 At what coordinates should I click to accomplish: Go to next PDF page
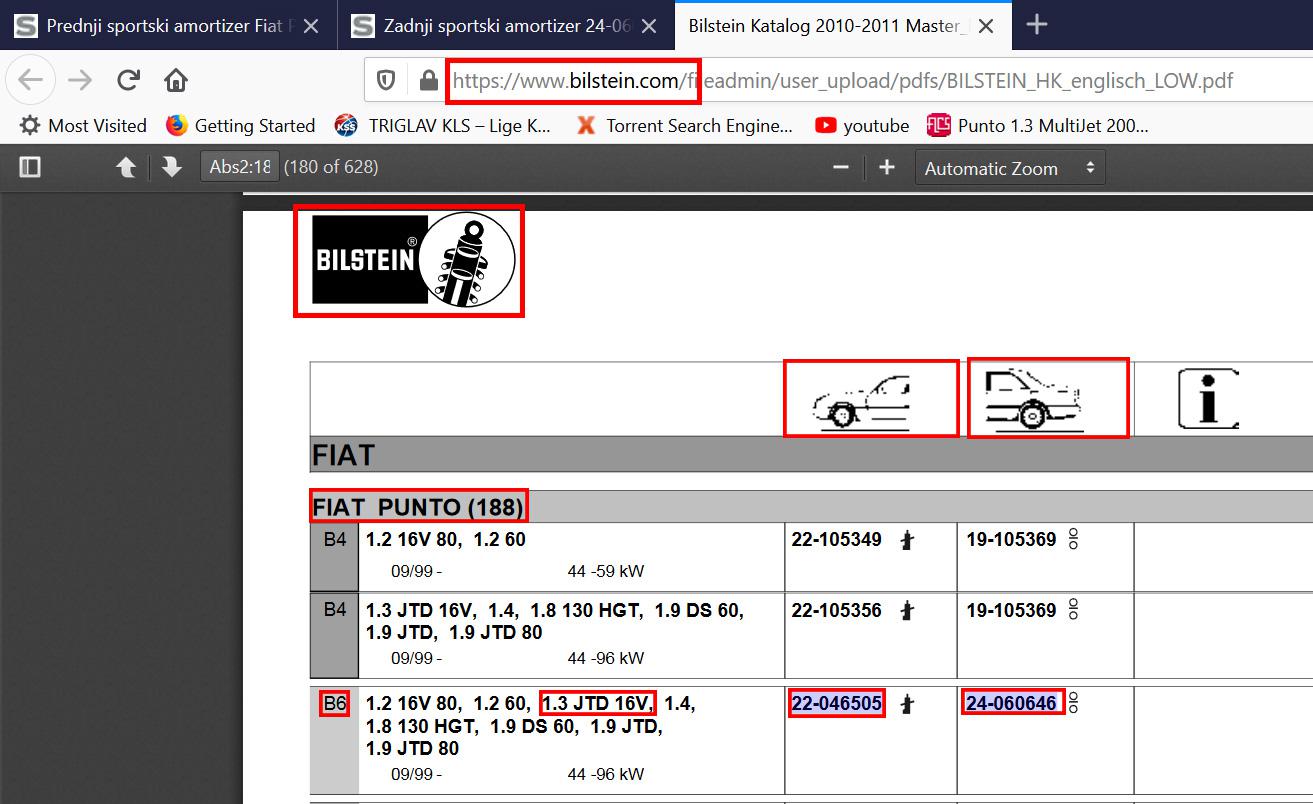172,167
